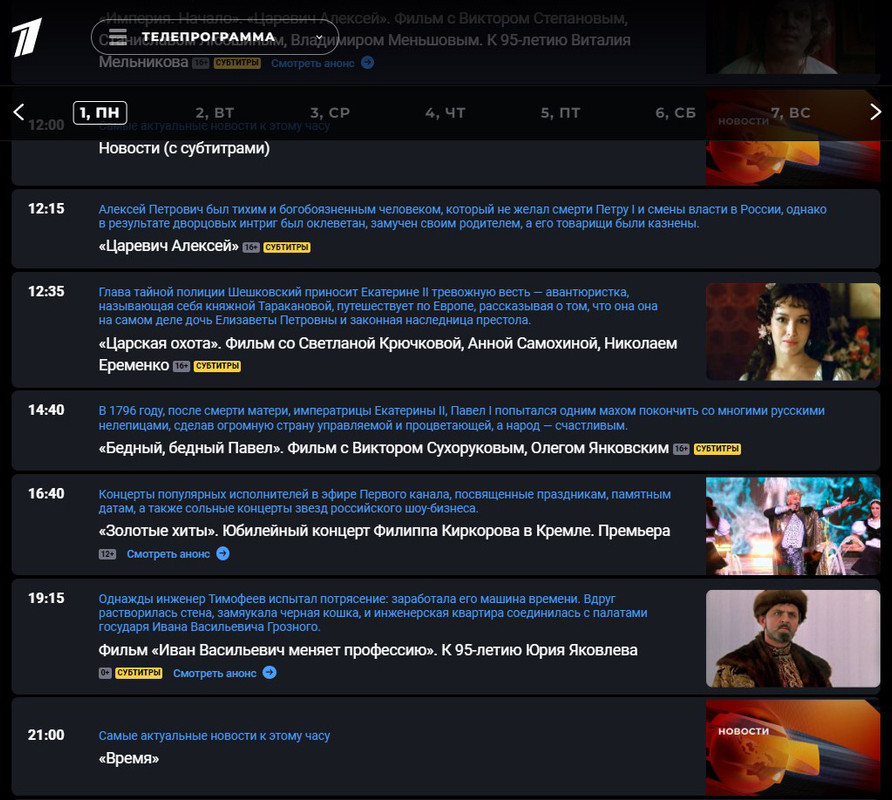Click 12+ badge of Золотые хиты
892x800 pixels.
(x=107, y=554)
